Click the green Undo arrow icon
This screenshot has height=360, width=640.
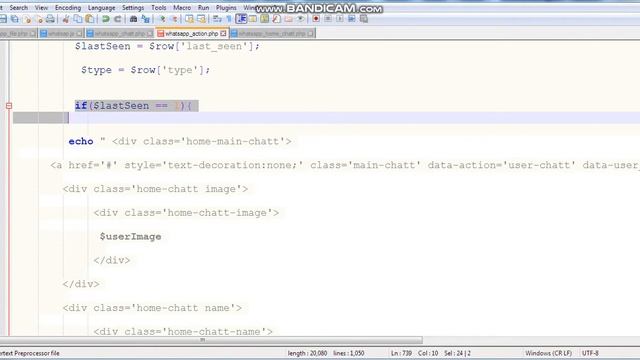pyautogui.click(x=105, y=19)
